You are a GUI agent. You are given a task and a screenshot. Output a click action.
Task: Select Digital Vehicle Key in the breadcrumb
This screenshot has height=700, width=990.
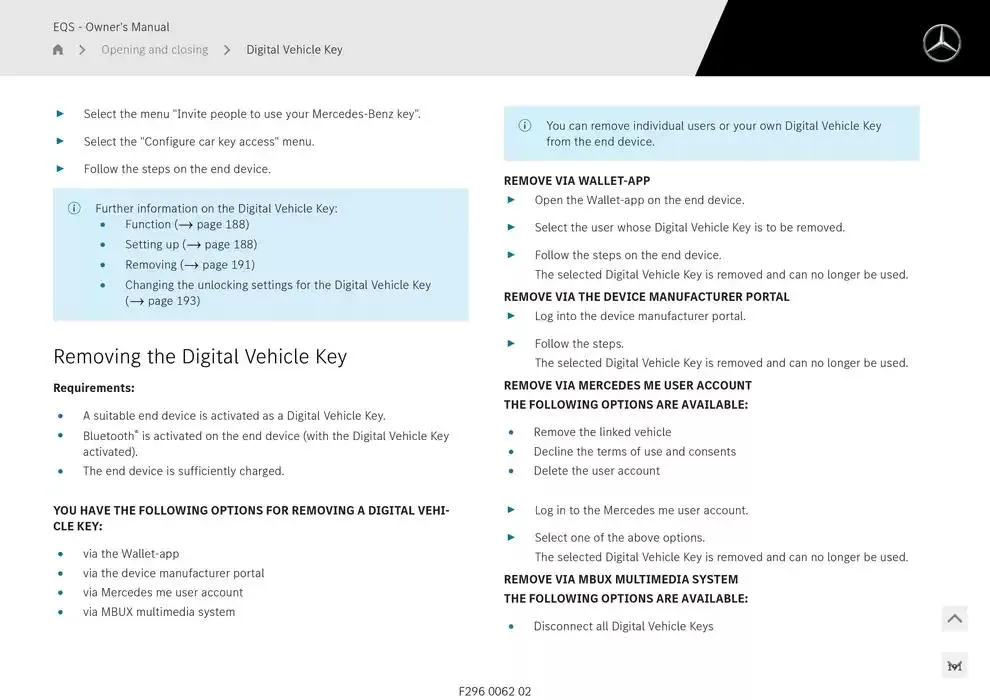pos(294,48)
